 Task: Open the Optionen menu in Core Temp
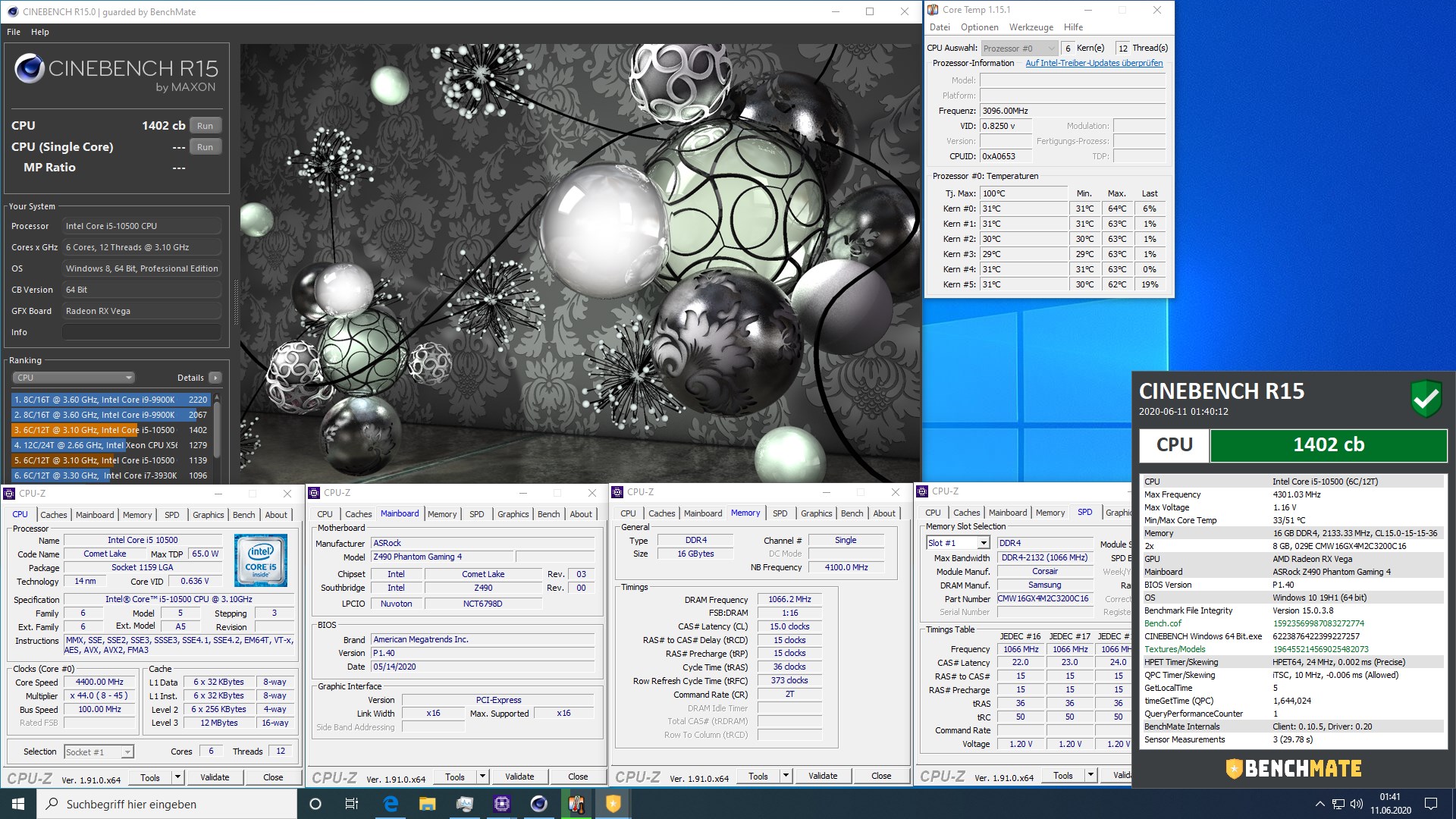pyautogui.click(x=980, y=27)
